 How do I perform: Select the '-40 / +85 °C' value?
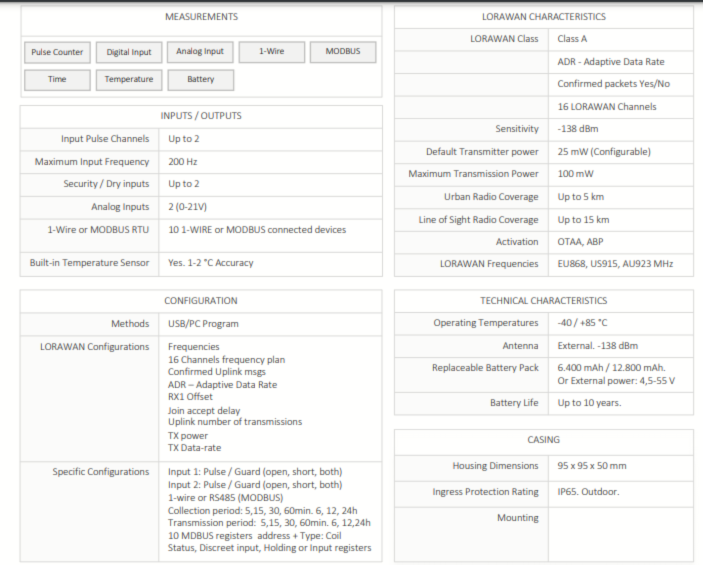coord(582,323)
